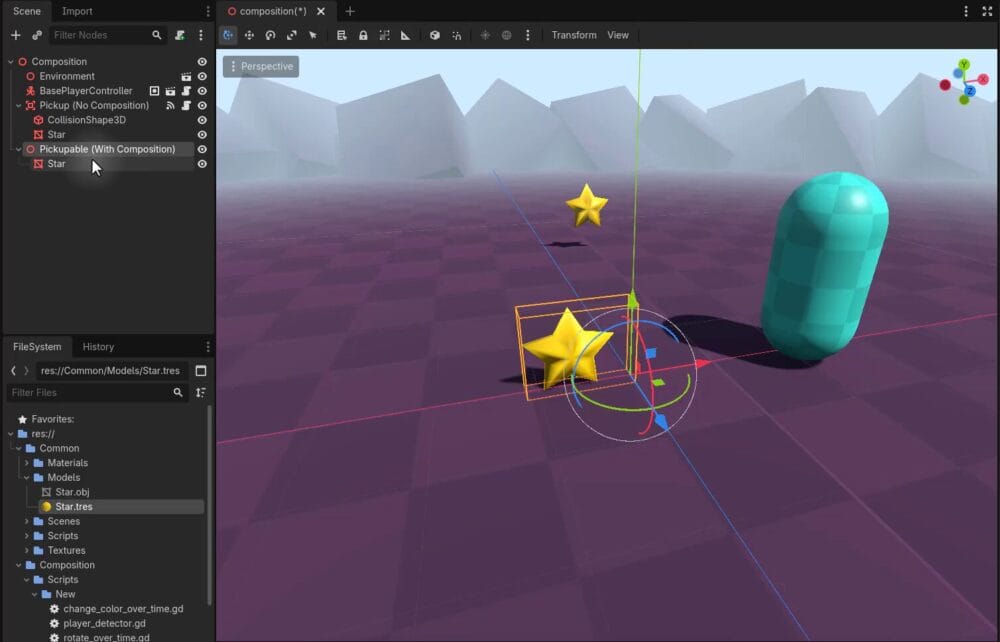Viewport: 1000px width, 642px height.
Task: Instantiate a child scene with link icon
Action: point(37,35)
